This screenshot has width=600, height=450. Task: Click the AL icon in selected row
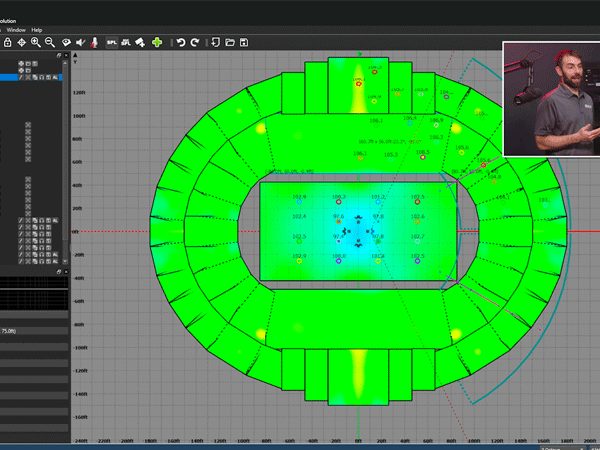[55, 77]
